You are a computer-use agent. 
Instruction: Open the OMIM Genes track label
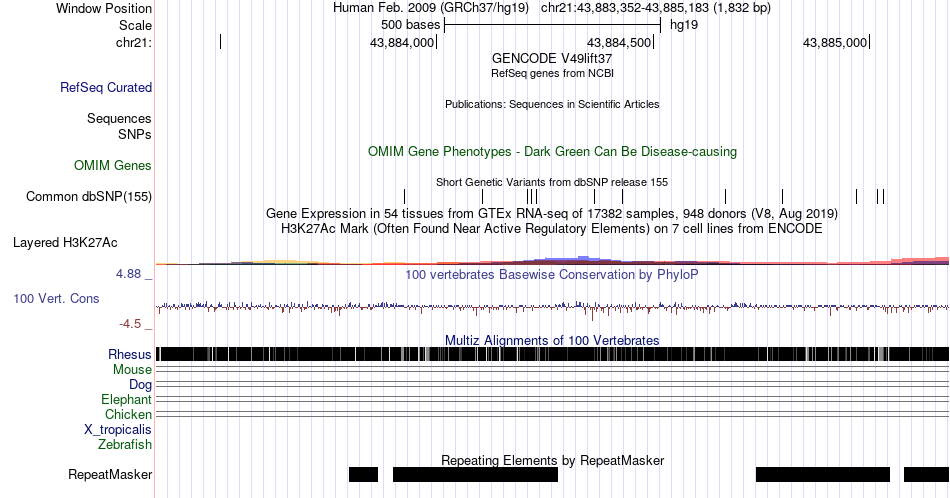(x=112, y=165)
